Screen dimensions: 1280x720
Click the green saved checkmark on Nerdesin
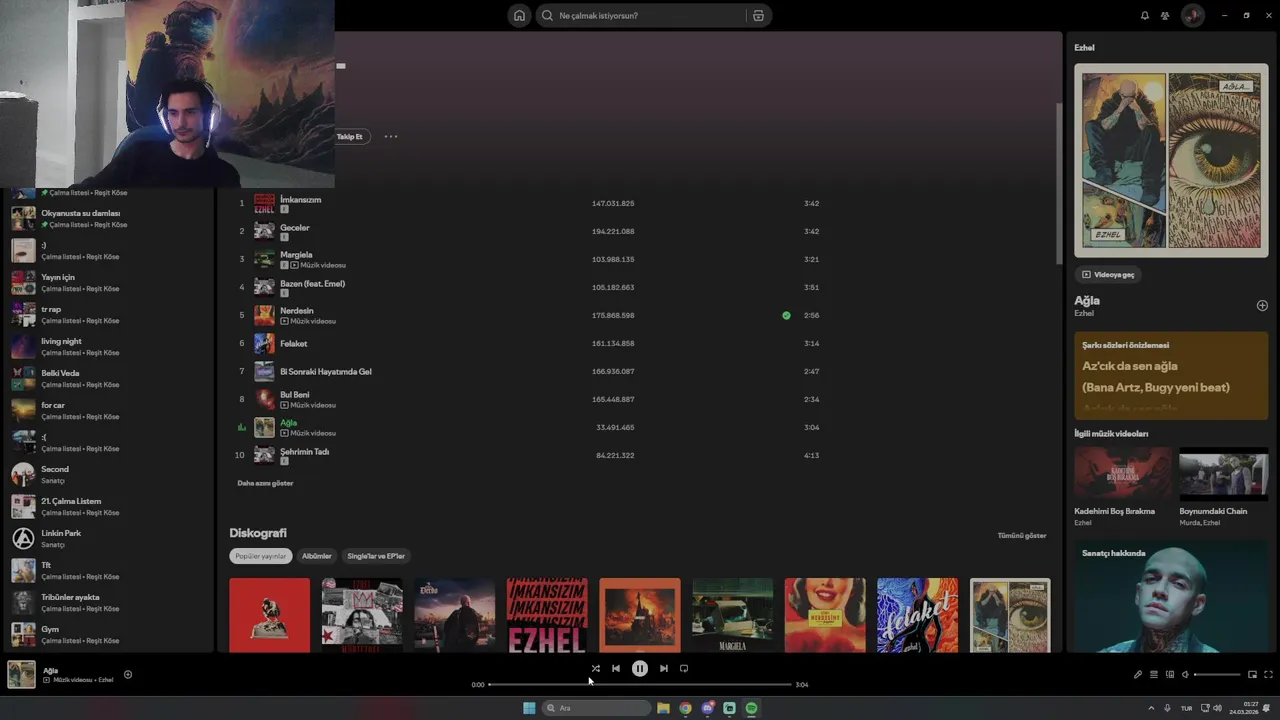(x=786, y=315)
